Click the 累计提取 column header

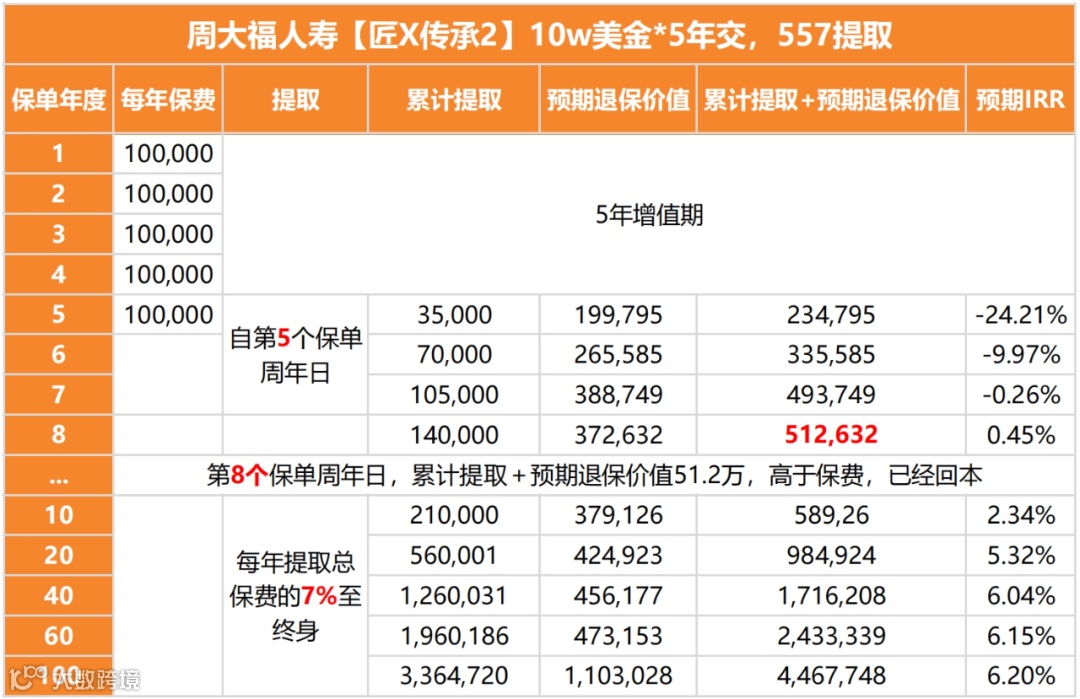(454, 100)
